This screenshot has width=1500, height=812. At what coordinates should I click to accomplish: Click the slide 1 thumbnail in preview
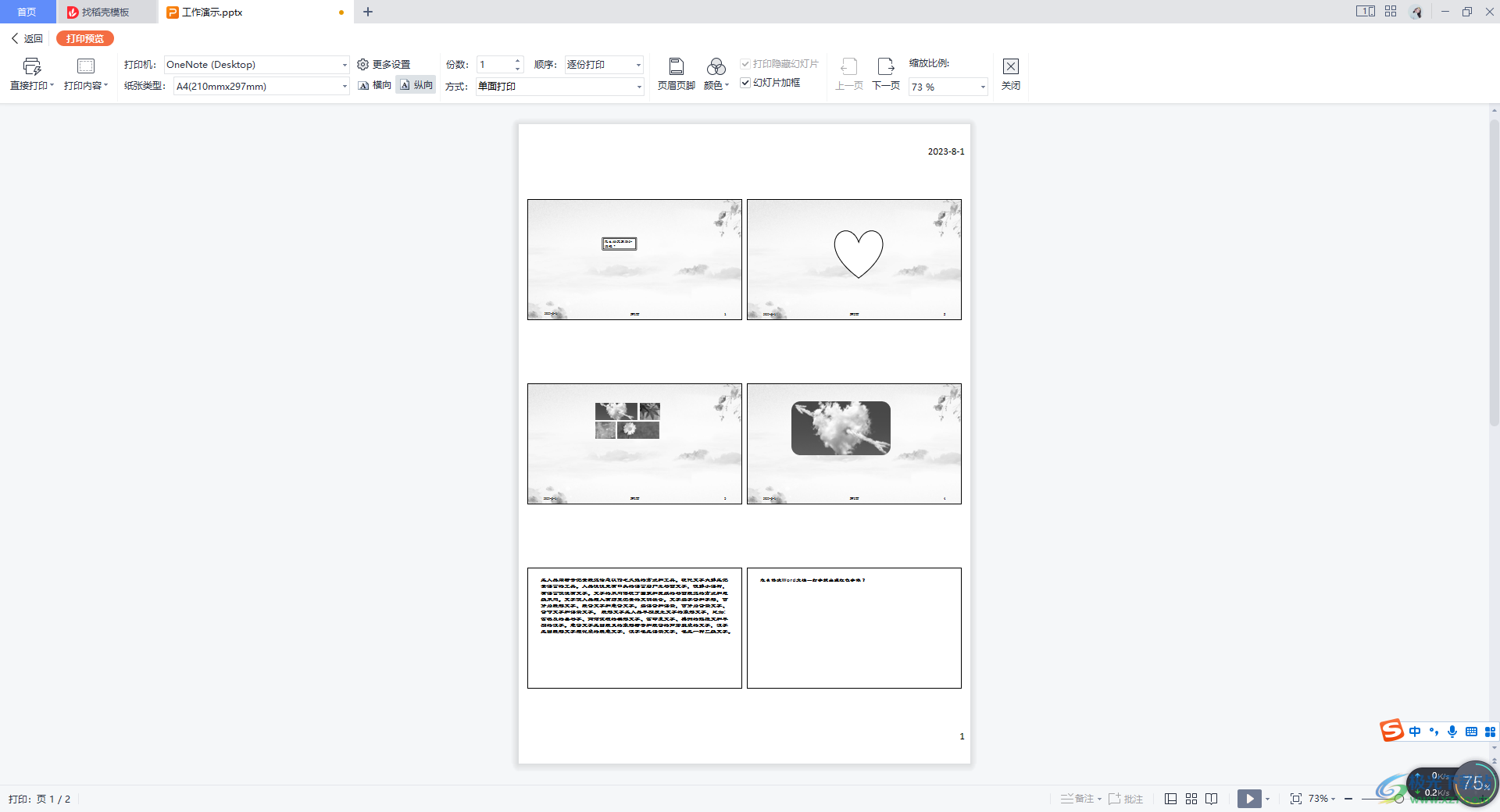point(634,259)
